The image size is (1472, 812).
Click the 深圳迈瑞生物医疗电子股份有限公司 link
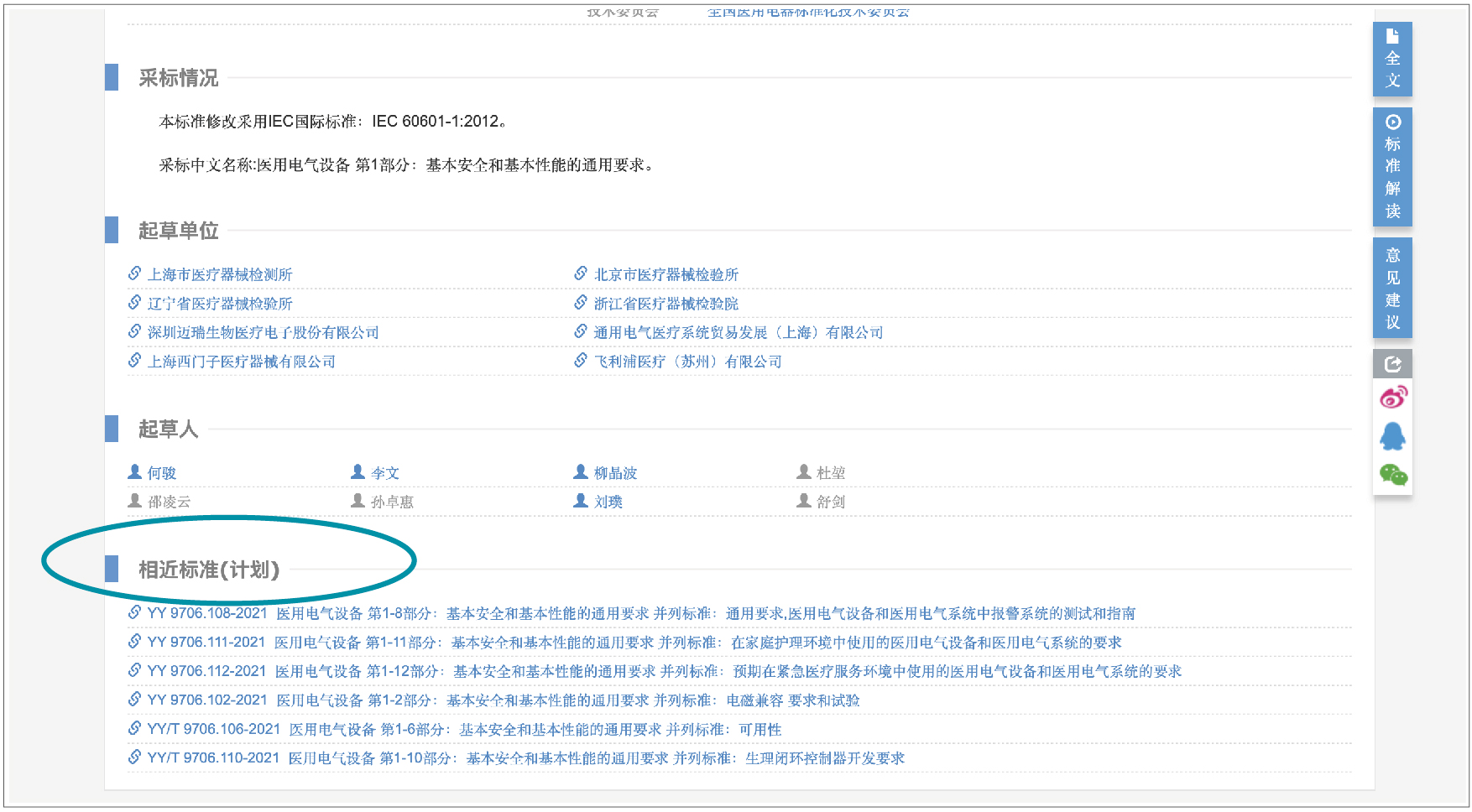(x=262, y=331)
